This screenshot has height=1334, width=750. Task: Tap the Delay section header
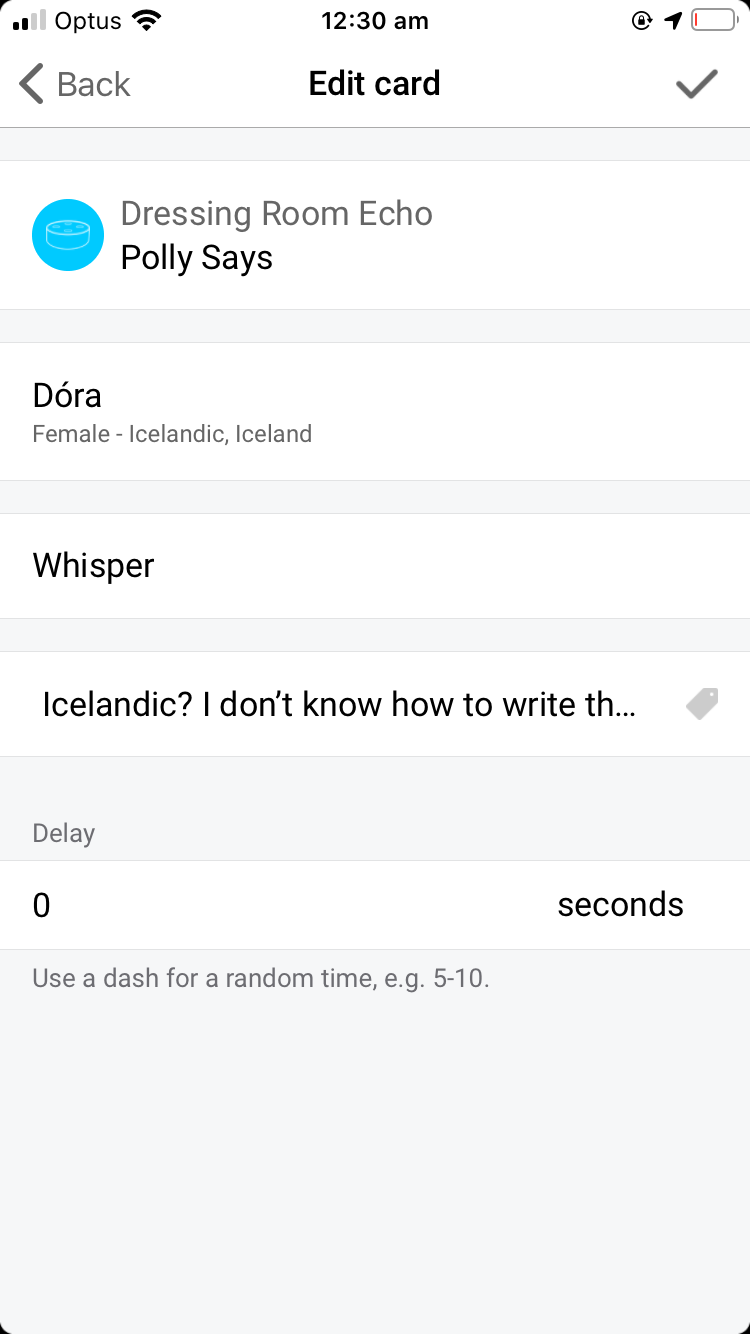coord(64,833)
